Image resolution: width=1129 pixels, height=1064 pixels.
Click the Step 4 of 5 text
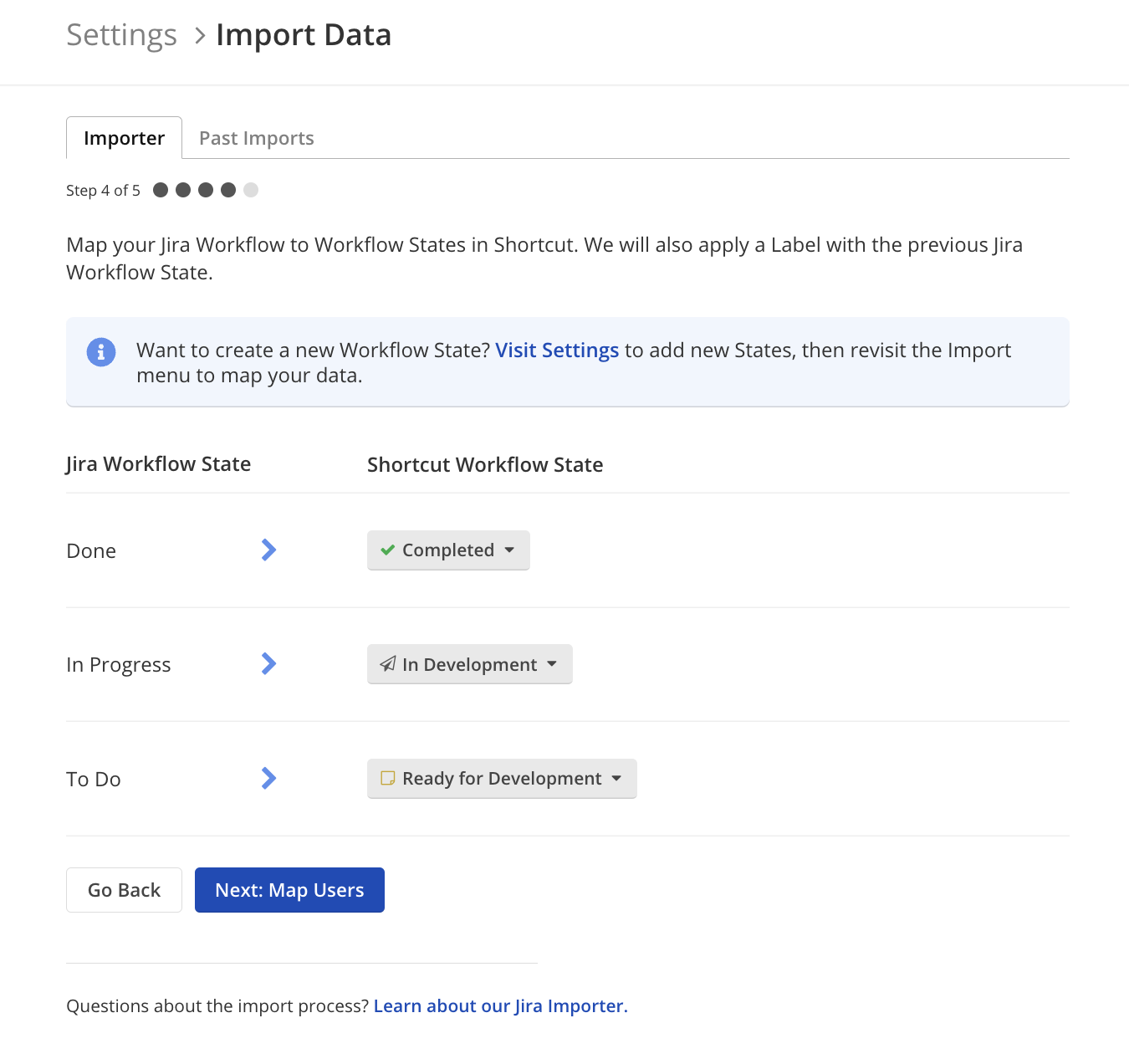pyautogui.click(x=103, y=190)
